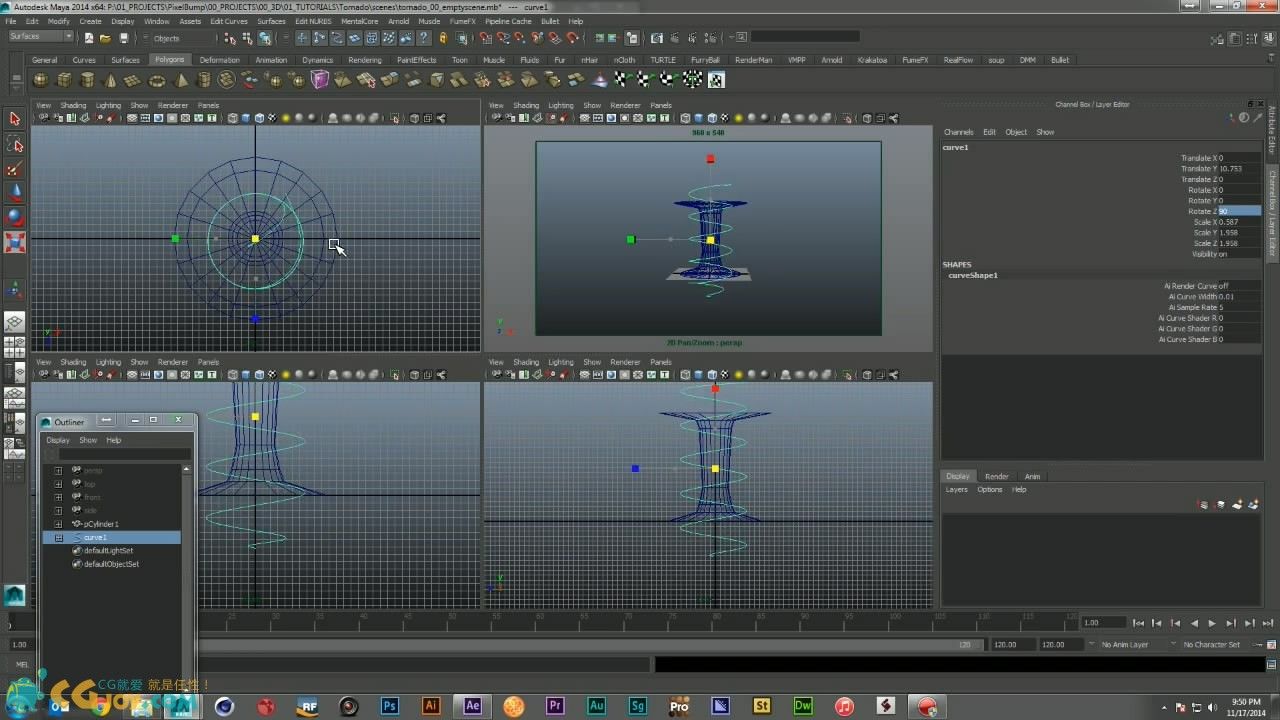Image resolution: width=1280 pixels, height=720 pixels.
Task: Expand the persp node in Outliner
Action: pyautogui.click(x=58, y=470)
